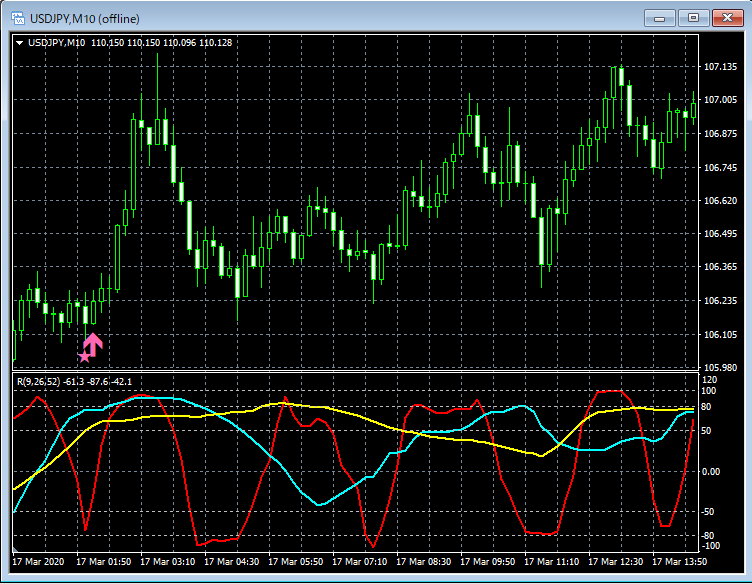The width and height of the screenshot is (752, 584).
Task: Expand the chart menu triangle beside USDJPY,M10
Action: point(20,43)
